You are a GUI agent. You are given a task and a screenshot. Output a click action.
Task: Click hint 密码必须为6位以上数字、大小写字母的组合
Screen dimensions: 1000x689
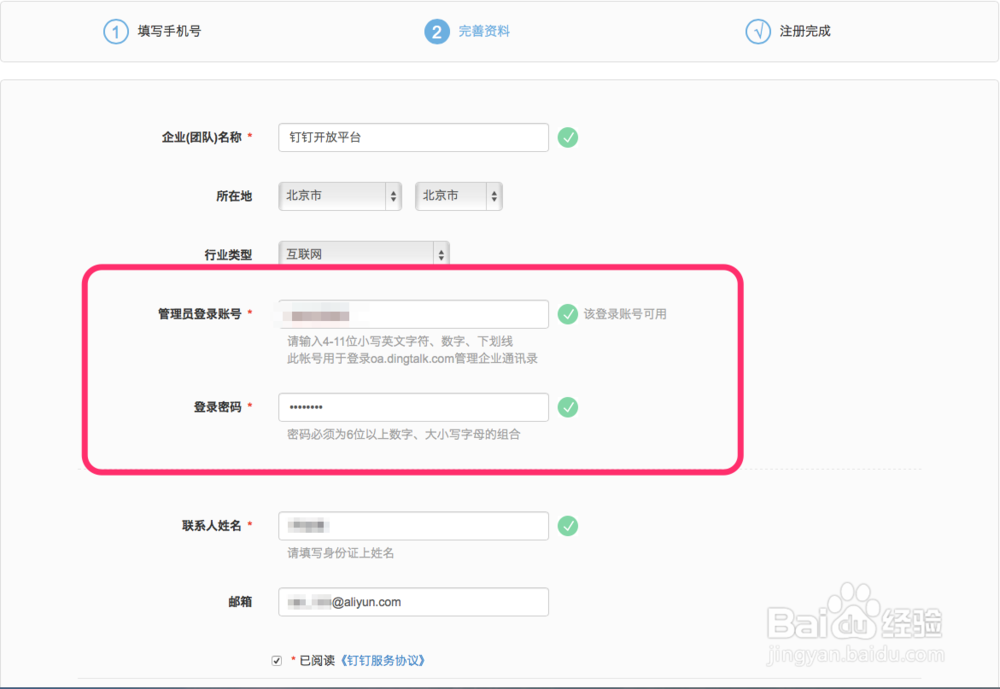(x=404, y=434)
